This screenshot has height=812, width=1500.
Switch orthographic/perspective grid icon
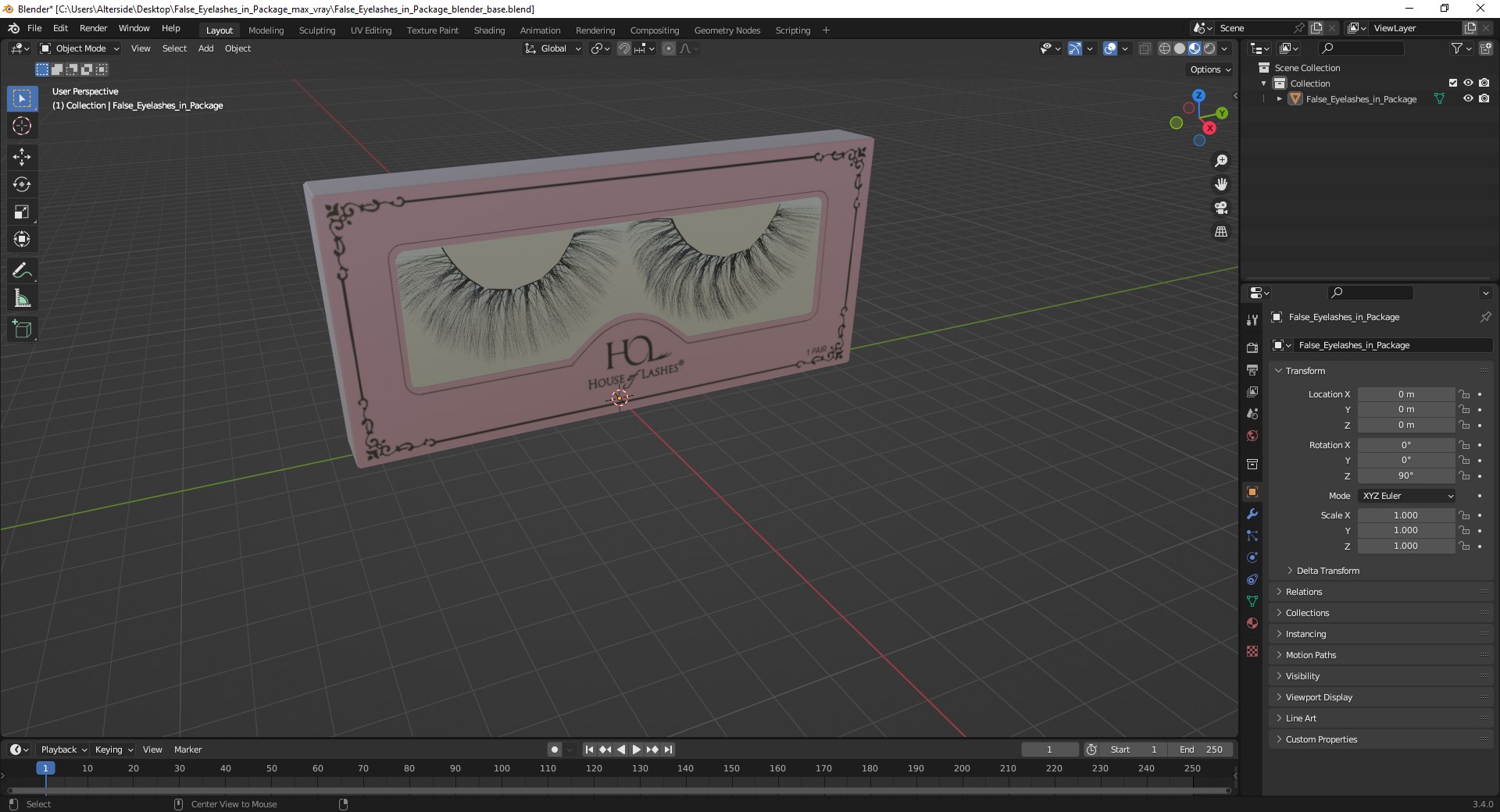click(1221, 232)
